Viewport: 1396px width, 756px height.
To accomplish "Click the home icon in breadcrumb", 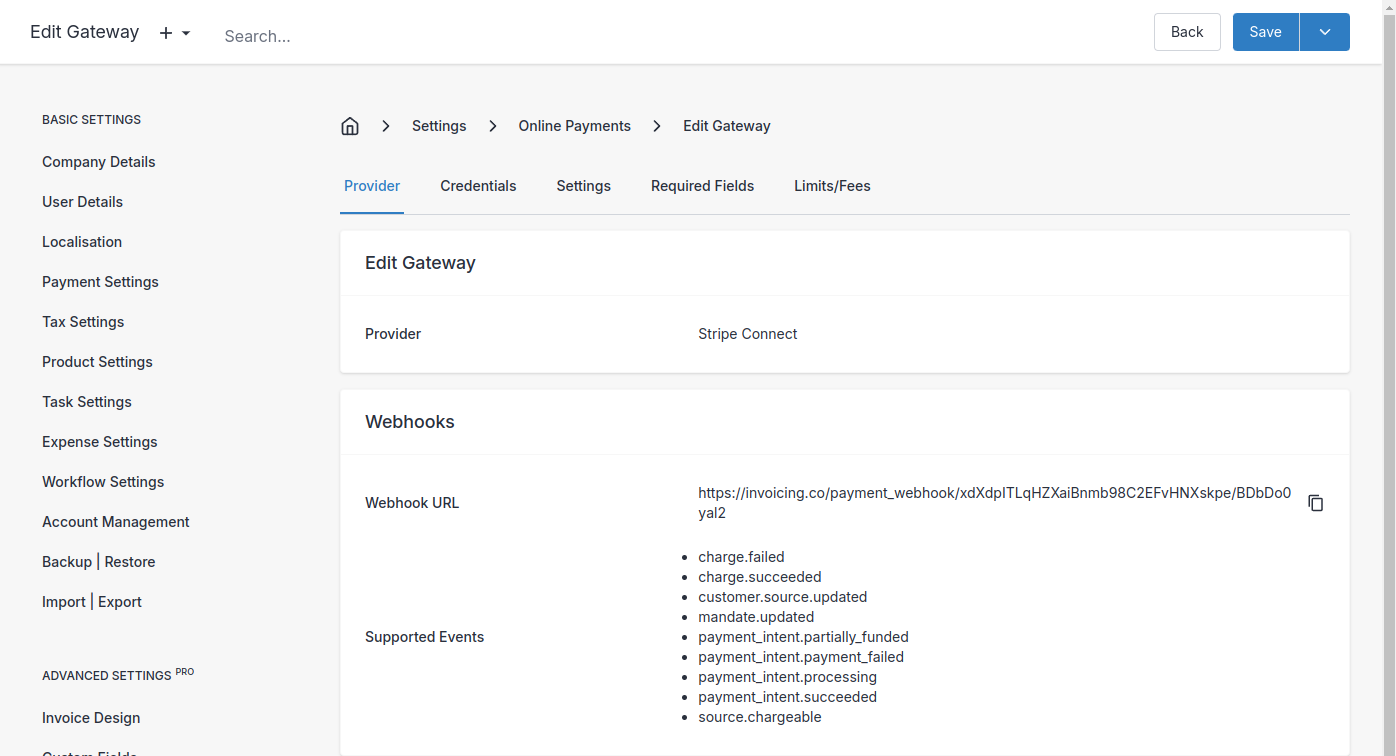I will pos(350,126).
